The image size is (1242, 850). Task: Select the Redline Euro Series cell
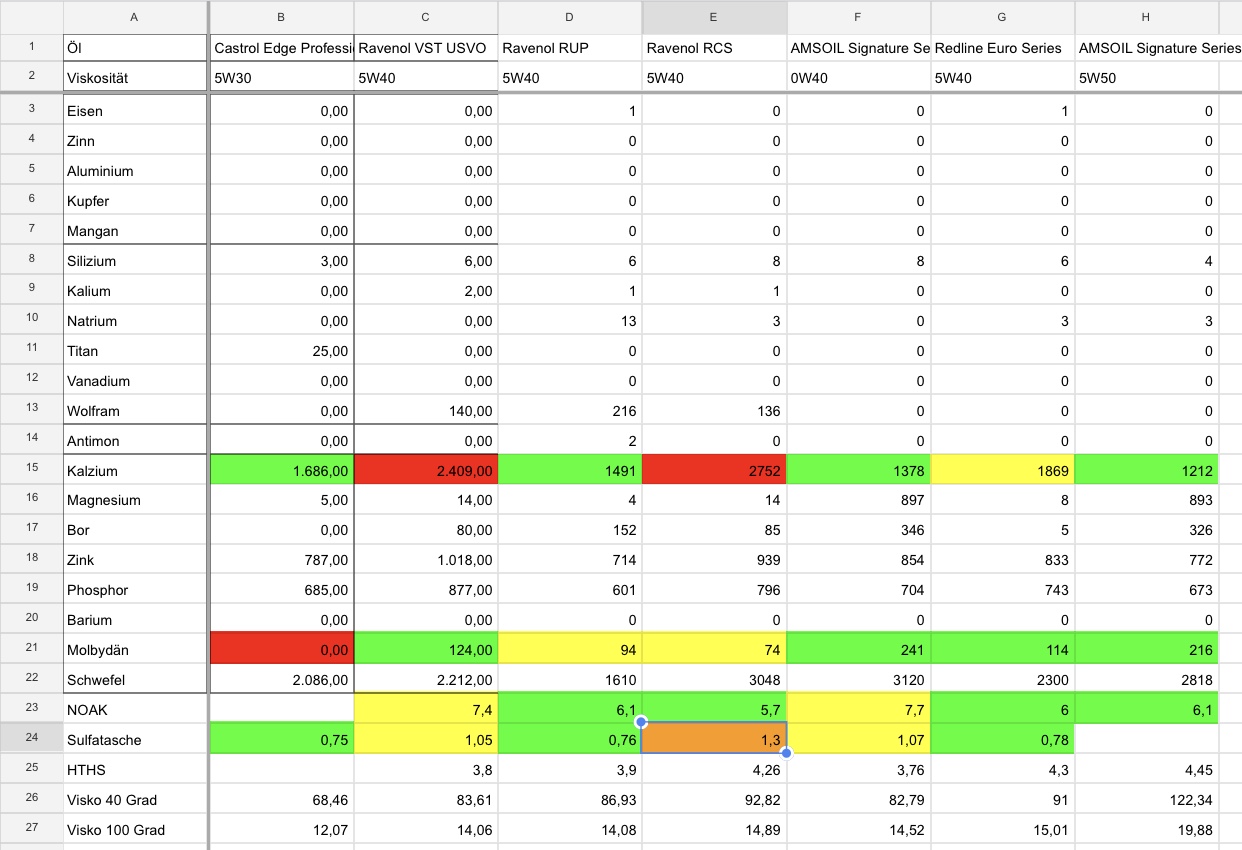(x=1003, y=48)
